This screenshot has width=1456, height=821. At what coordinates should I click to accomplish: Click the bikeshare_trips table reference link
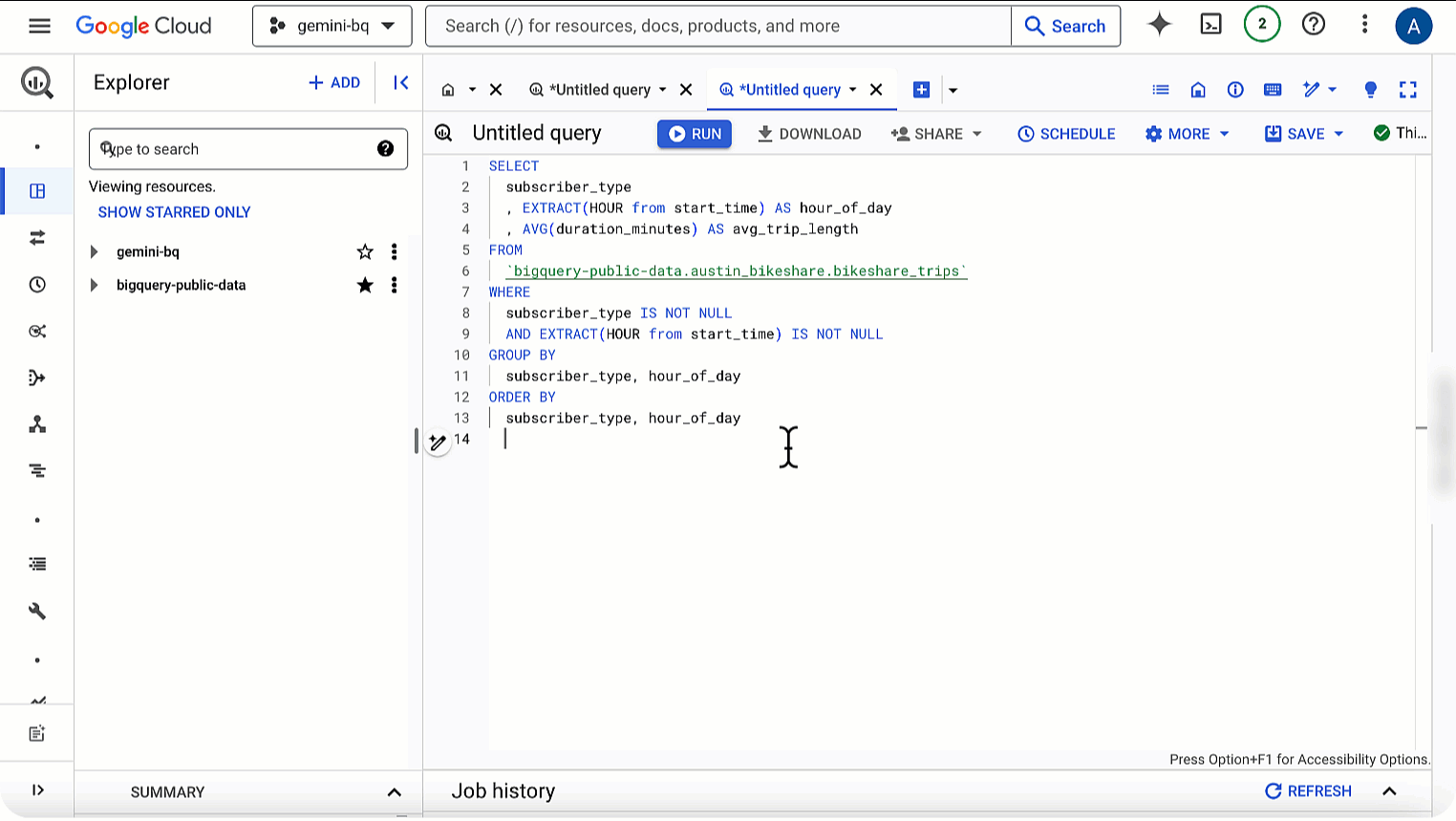(737, 271)
